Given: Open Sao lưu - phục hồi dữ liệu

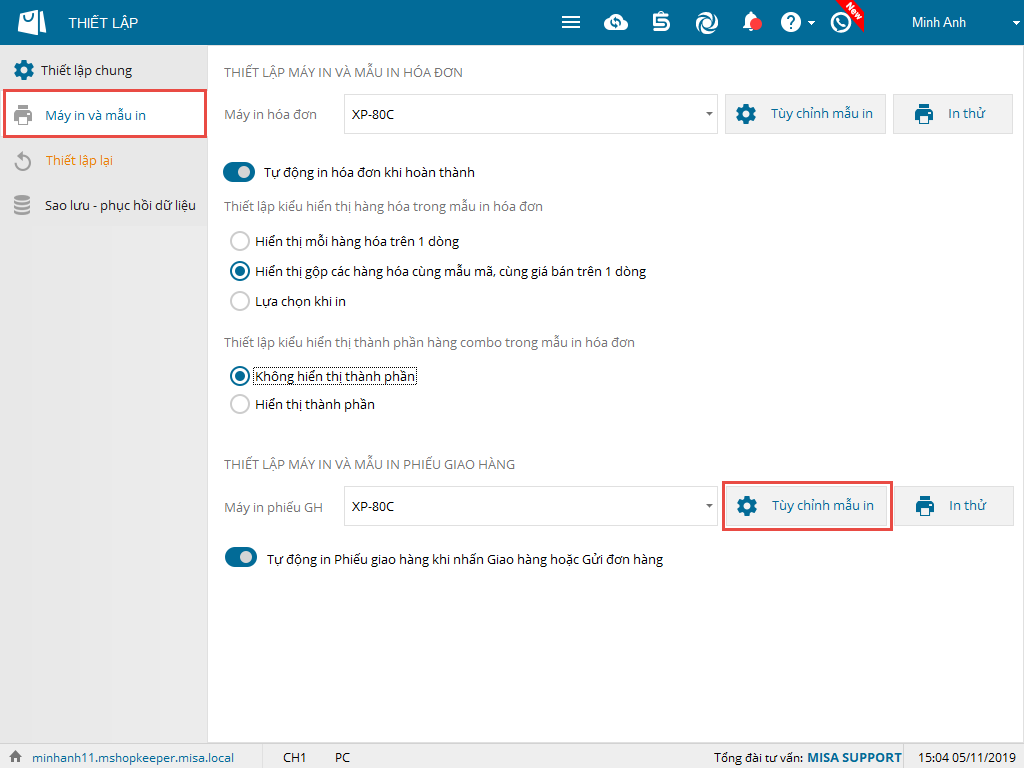Looking at the screenshot, I should coord(104,205).
